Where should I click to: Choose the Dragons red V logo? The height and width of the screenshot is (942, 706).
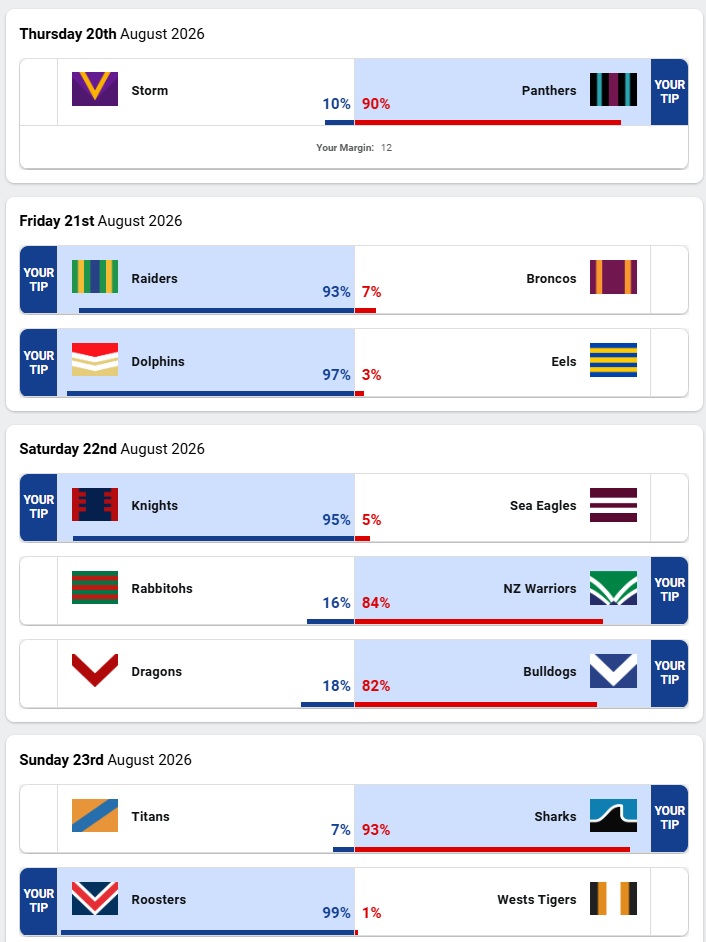coord(95,670)
